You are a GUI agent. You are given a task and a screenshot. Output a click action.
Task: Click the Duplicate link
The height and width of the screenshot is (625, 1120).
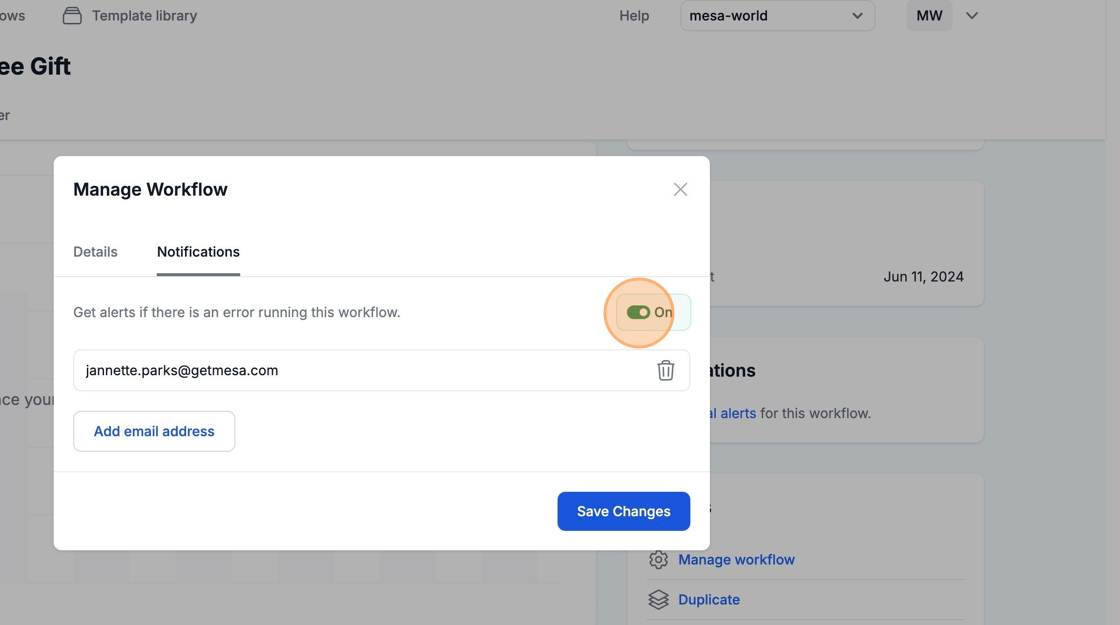[709, 600]
